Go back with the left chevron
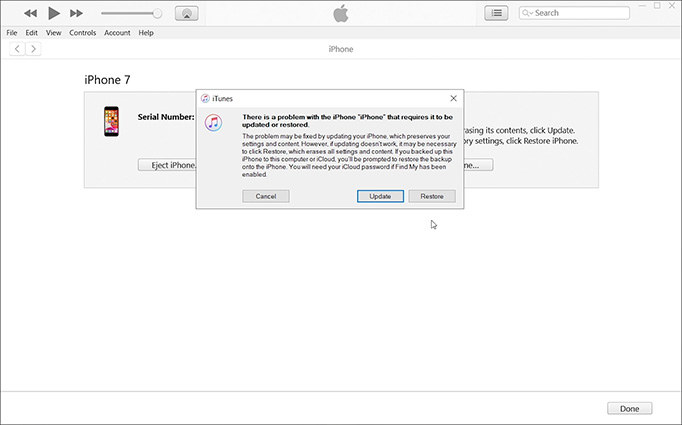The height and width of the screenshot is (425, 682). click(17, 49)
